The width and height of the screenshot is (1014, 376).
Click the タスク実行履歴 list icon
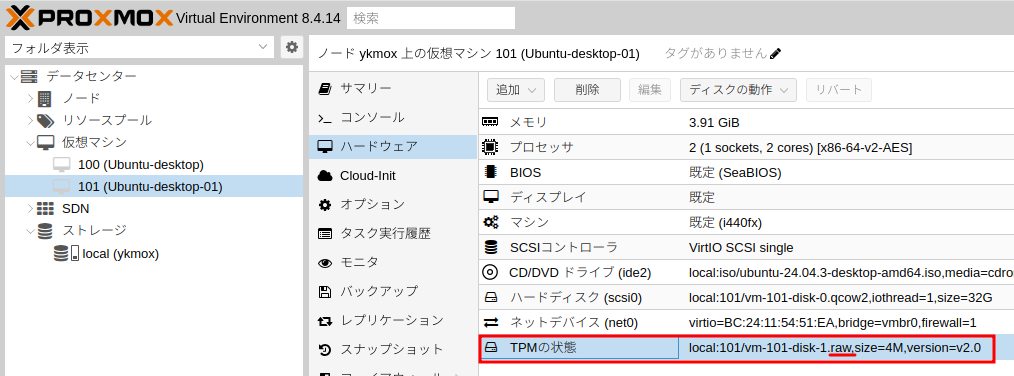325,234
